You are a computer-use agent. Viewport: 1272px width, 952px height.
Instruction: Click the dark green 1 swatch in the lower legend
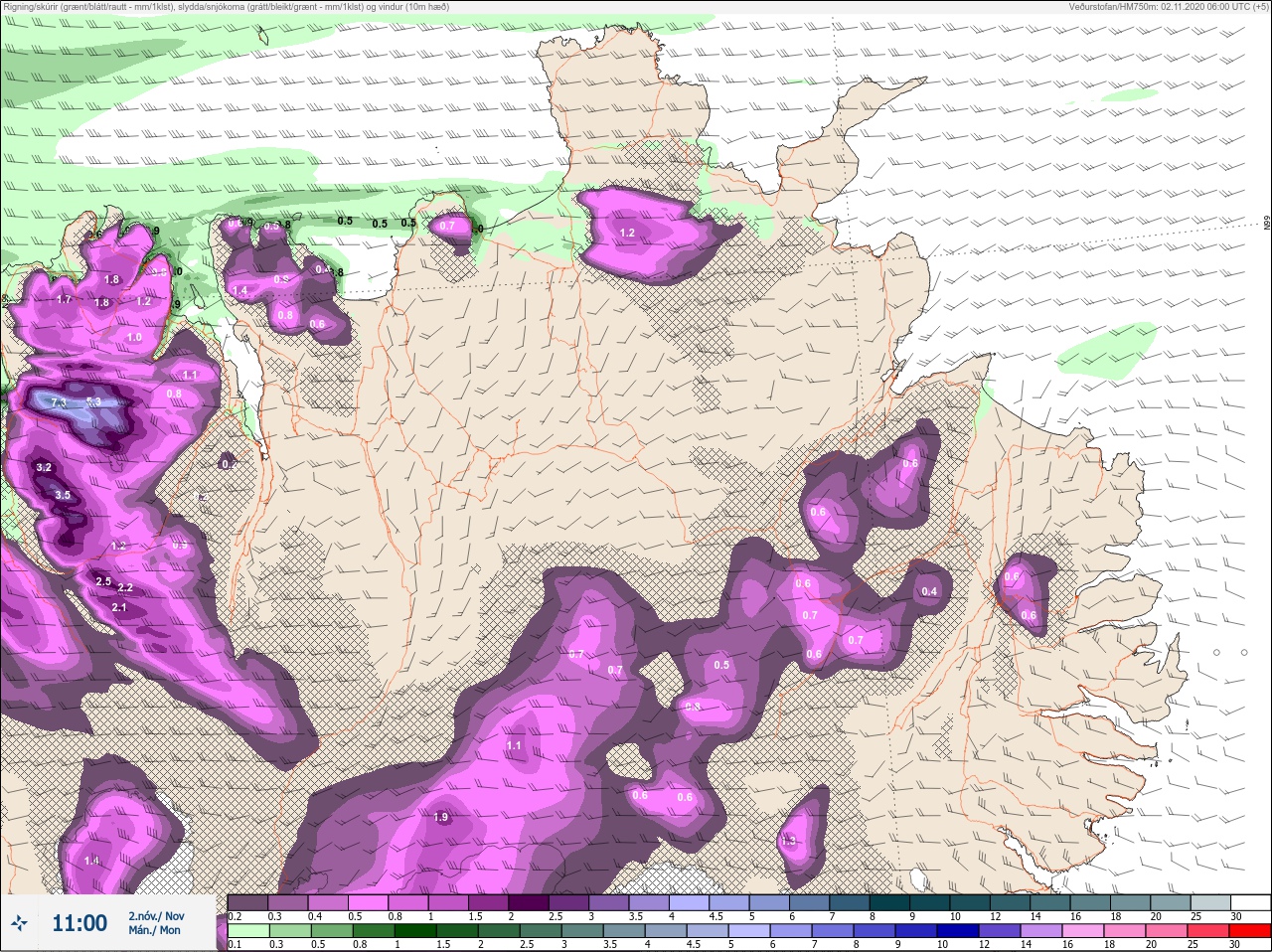pos(415,931)
